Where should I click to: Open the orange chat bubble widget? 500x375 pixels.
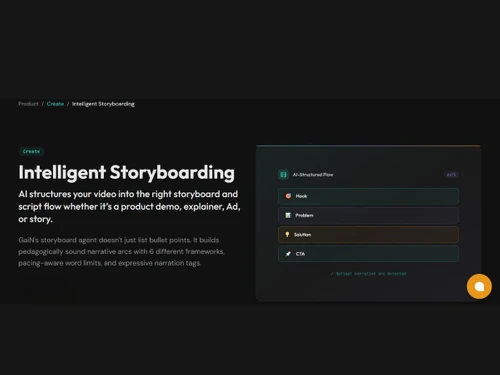coord(479,286)
